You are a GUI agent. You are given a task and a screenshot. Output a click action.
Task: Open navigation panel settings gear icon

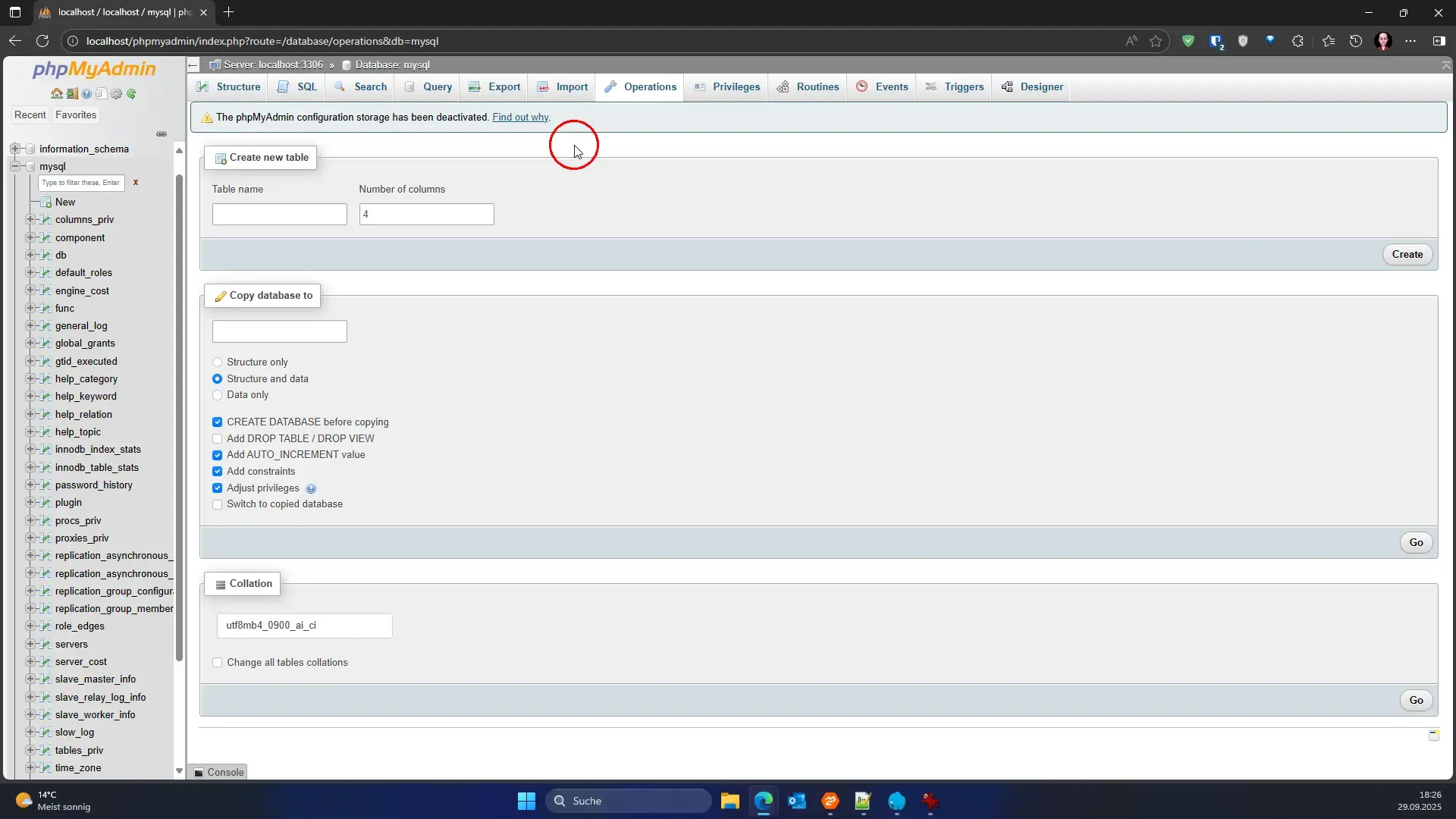pyautogui.click(x=116, y=94)
